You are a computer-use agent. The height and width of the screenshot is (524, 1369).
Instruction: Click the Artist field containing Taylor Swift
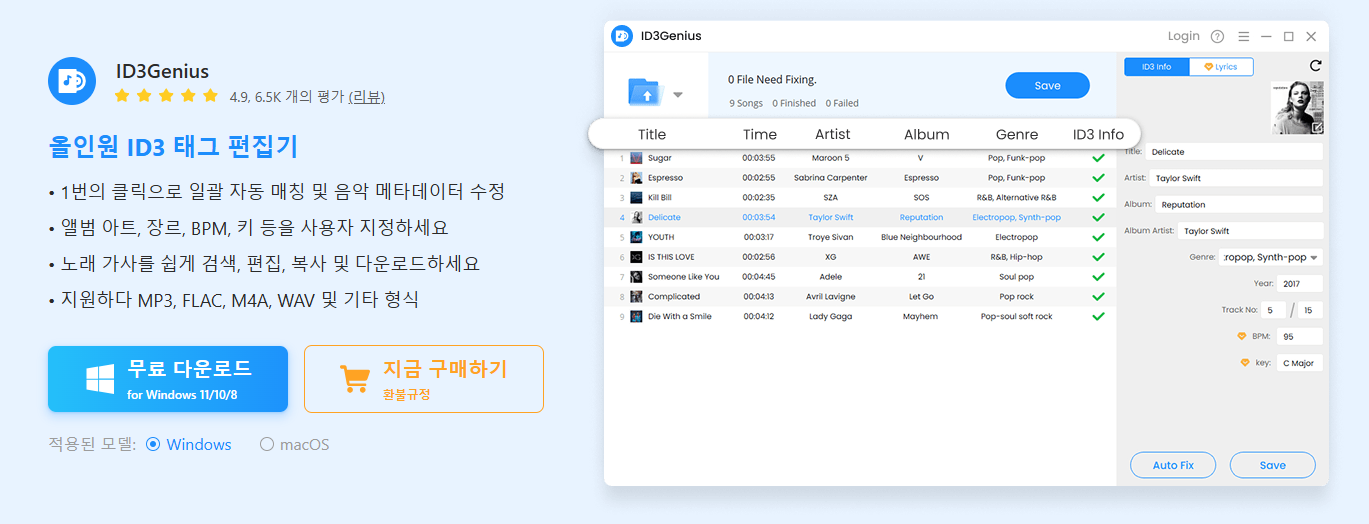[1235, 178]
